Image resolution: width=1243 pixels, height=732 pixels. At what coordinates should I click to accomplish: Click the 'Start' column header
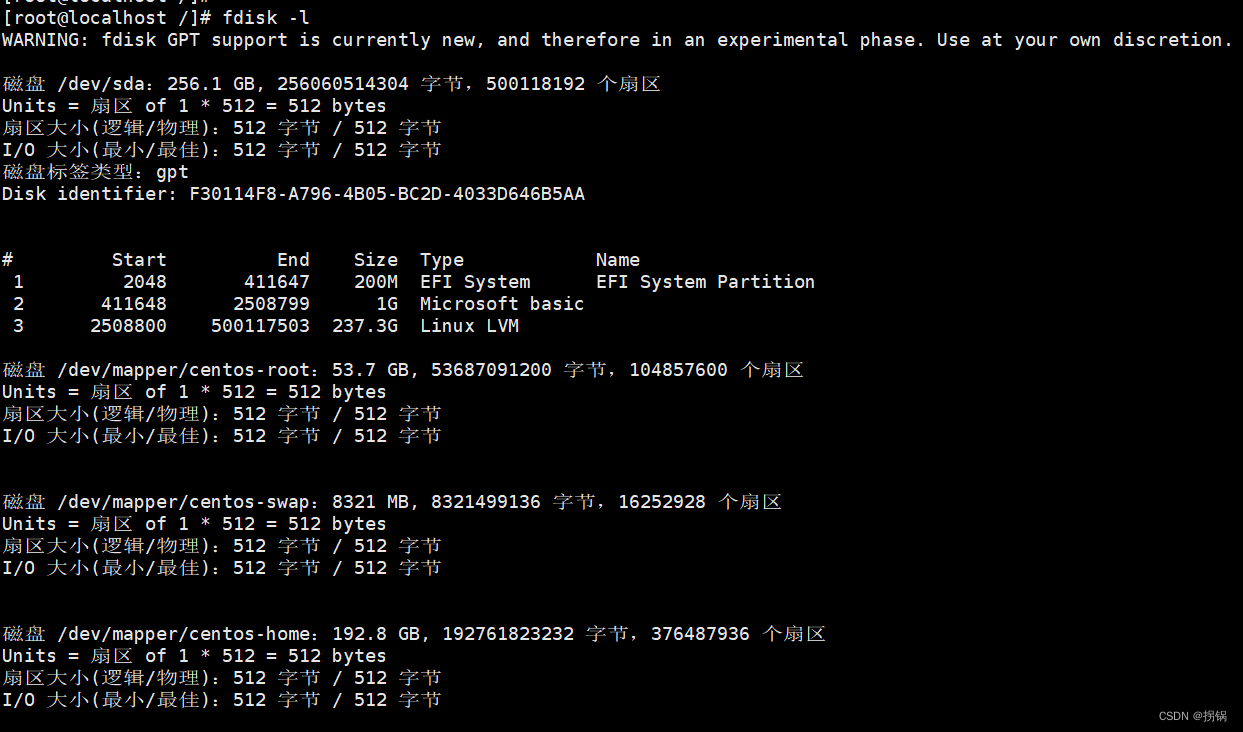139,260
